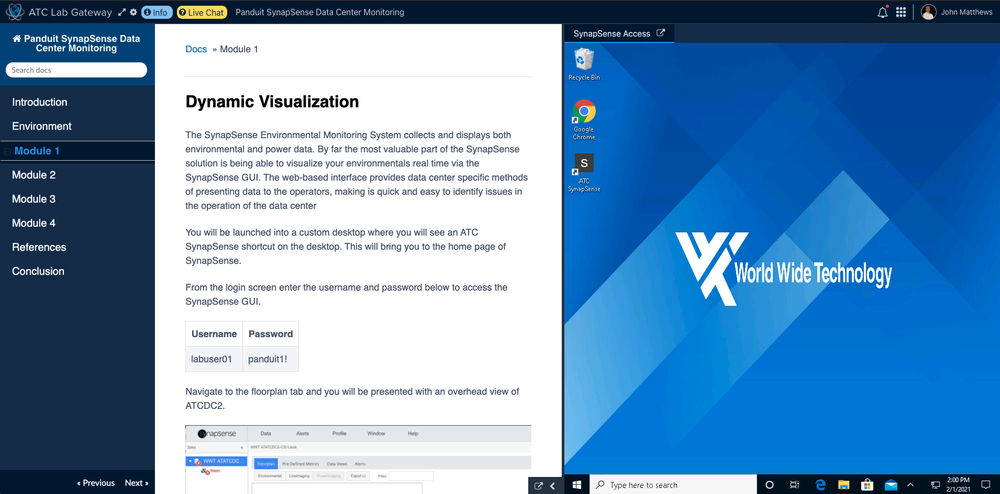Open John Matthews user menu
1000x494 pixels.
tap(956, 12)
